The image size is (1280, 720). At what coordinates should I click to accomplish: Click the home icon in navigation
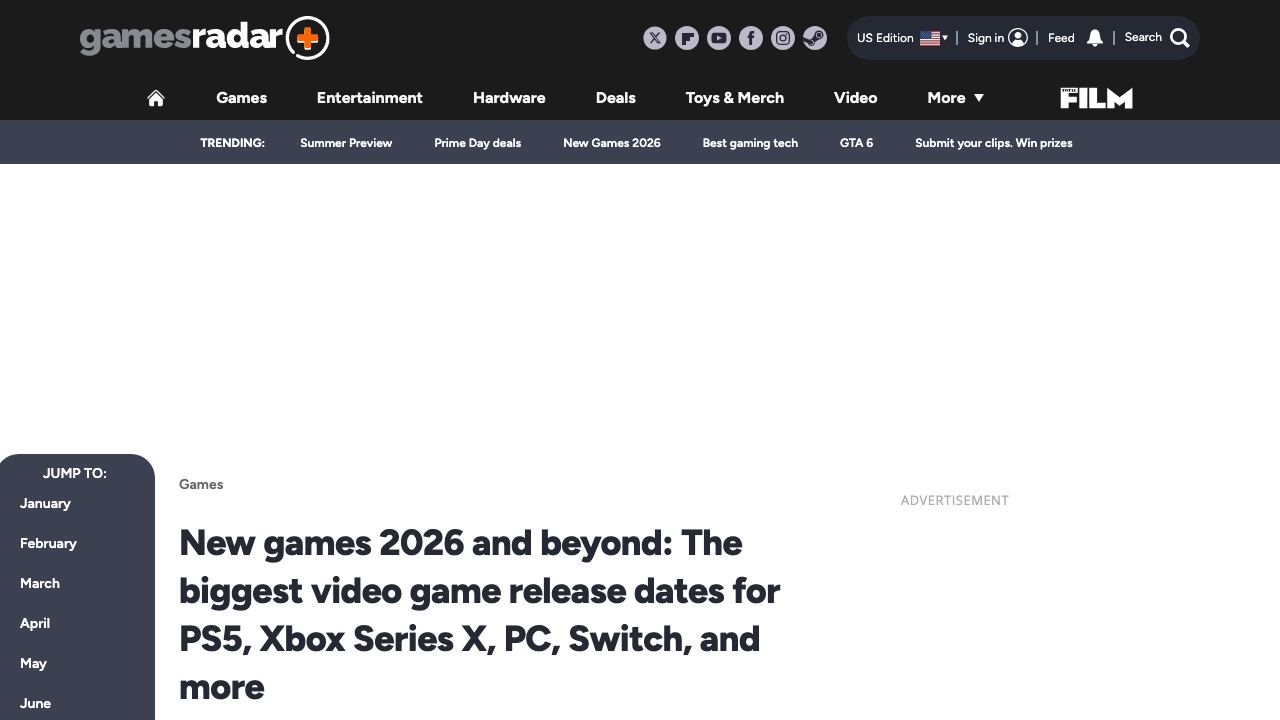click(x=156, y=98)
